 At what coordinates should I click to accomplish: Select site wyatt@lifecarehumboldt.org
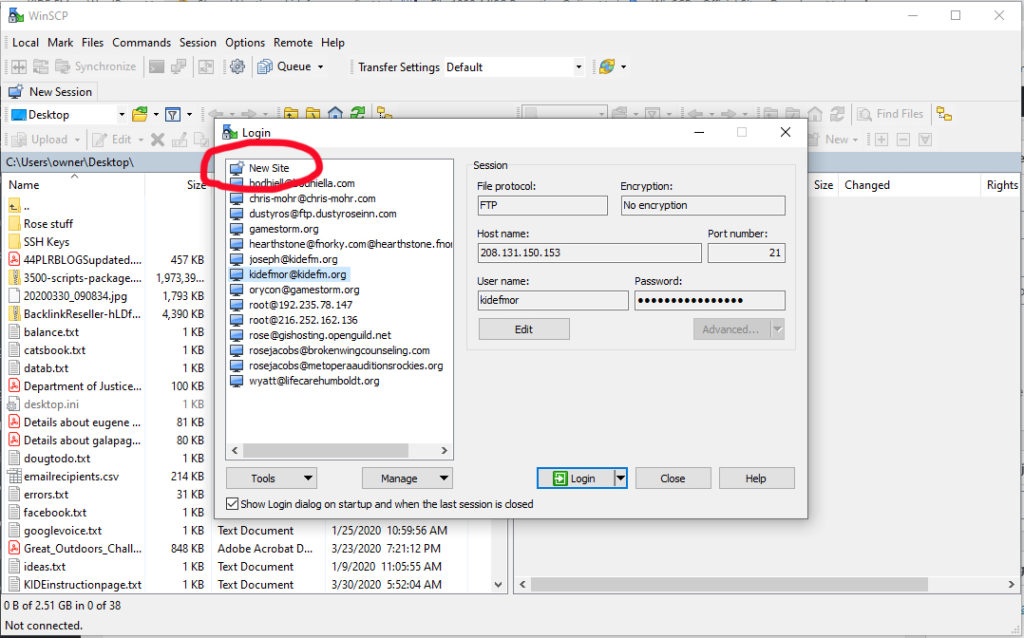pyautogui.click(x=314, y=381)
